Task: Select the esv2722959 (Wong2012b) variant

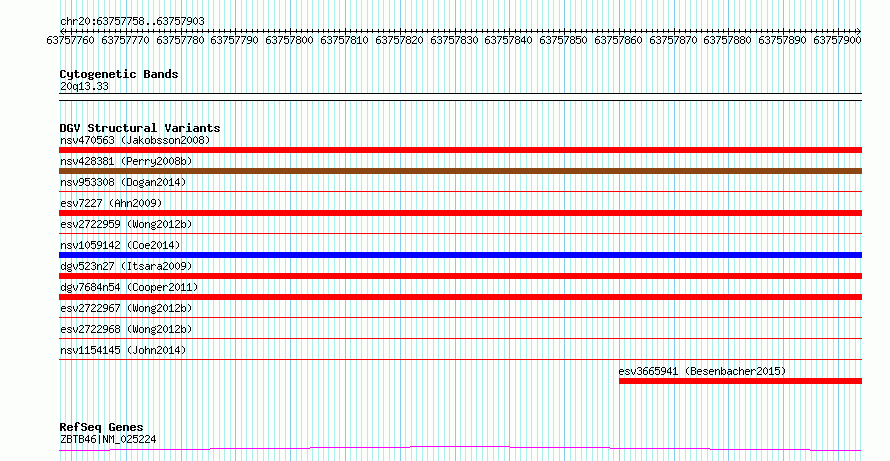Action: coord(126,224)
